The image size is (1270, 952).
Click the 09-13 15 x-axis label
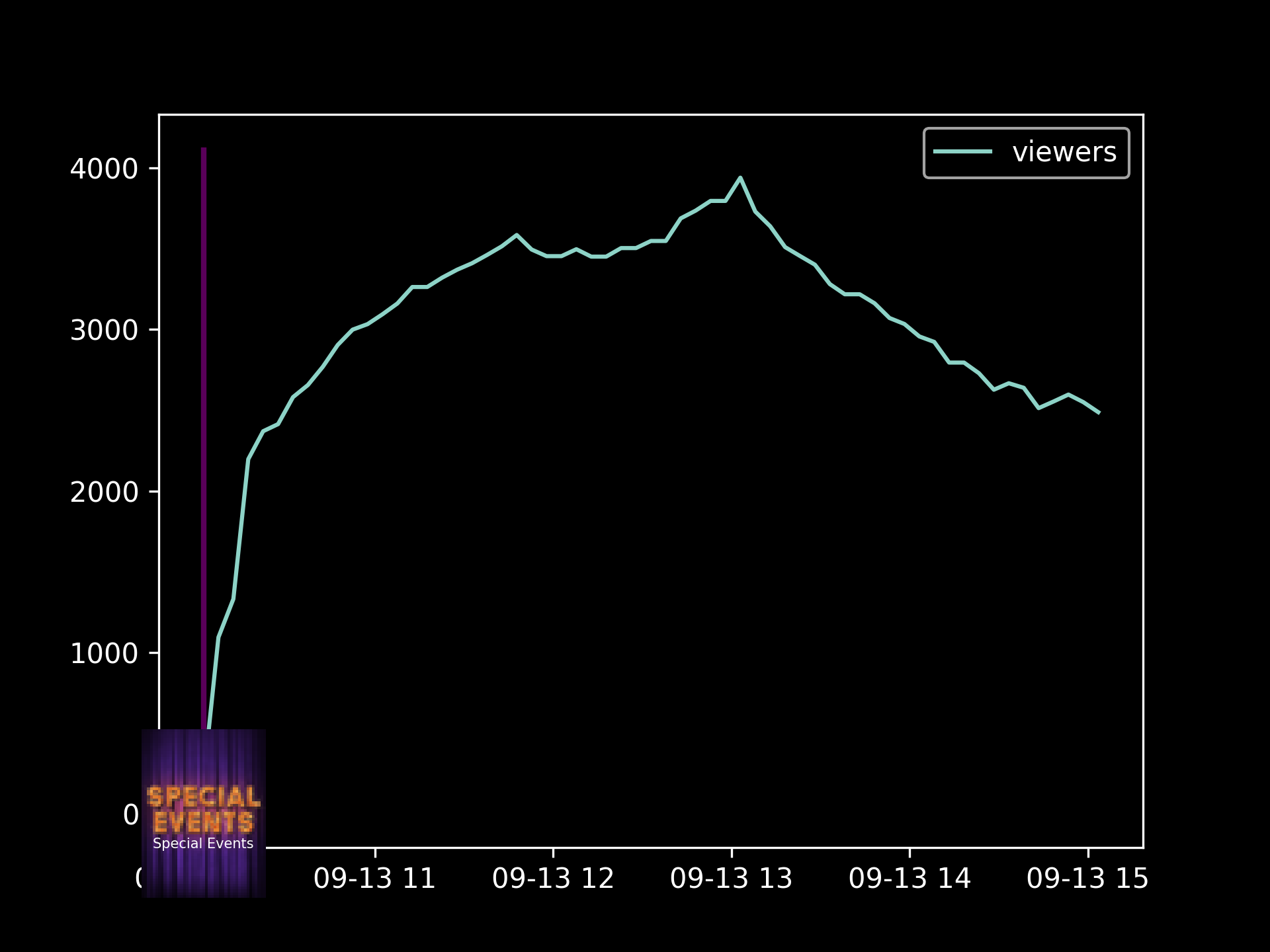click(1087, 879)
